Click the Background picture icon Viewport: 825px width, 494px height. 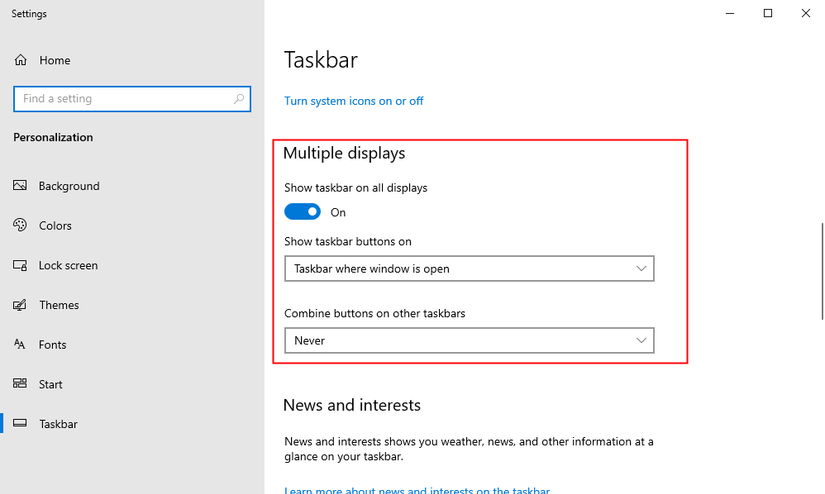click(x=19, y=186)
